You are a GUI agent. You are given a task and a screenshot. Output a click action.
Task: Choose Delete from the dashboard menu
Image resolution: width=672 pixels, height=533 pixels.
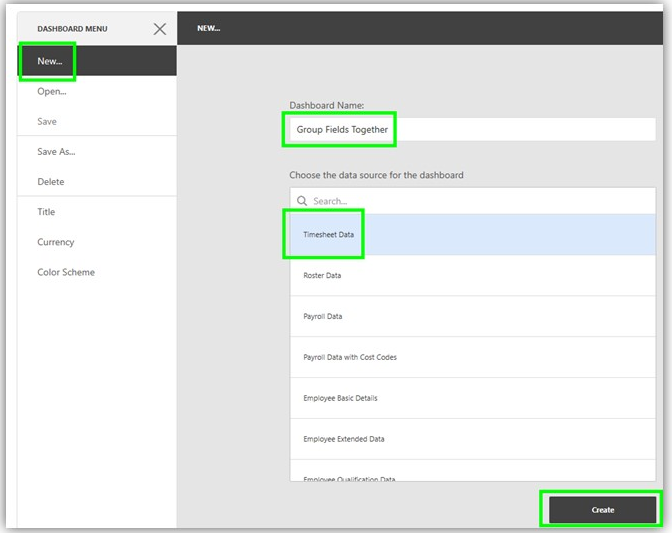click(x=97, y=182)
